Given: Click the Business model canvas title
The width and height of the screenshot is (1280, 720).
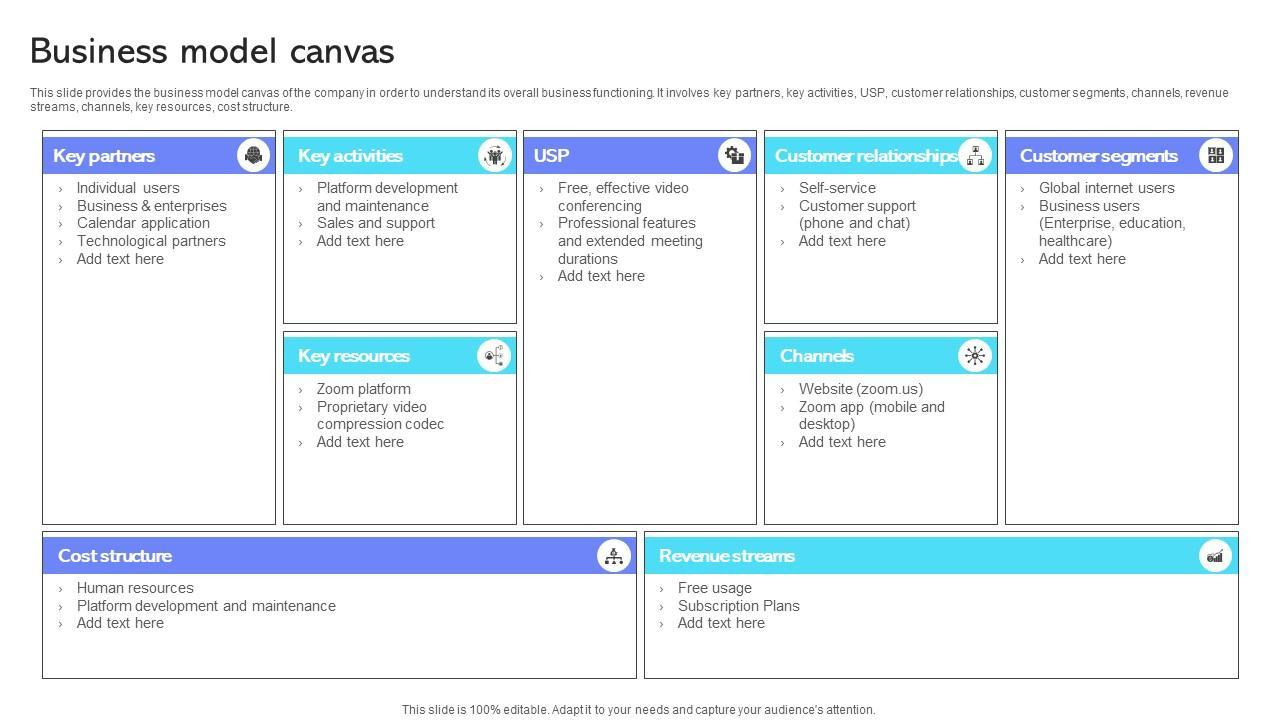Looking at the screenshot, I should point(212,51).
